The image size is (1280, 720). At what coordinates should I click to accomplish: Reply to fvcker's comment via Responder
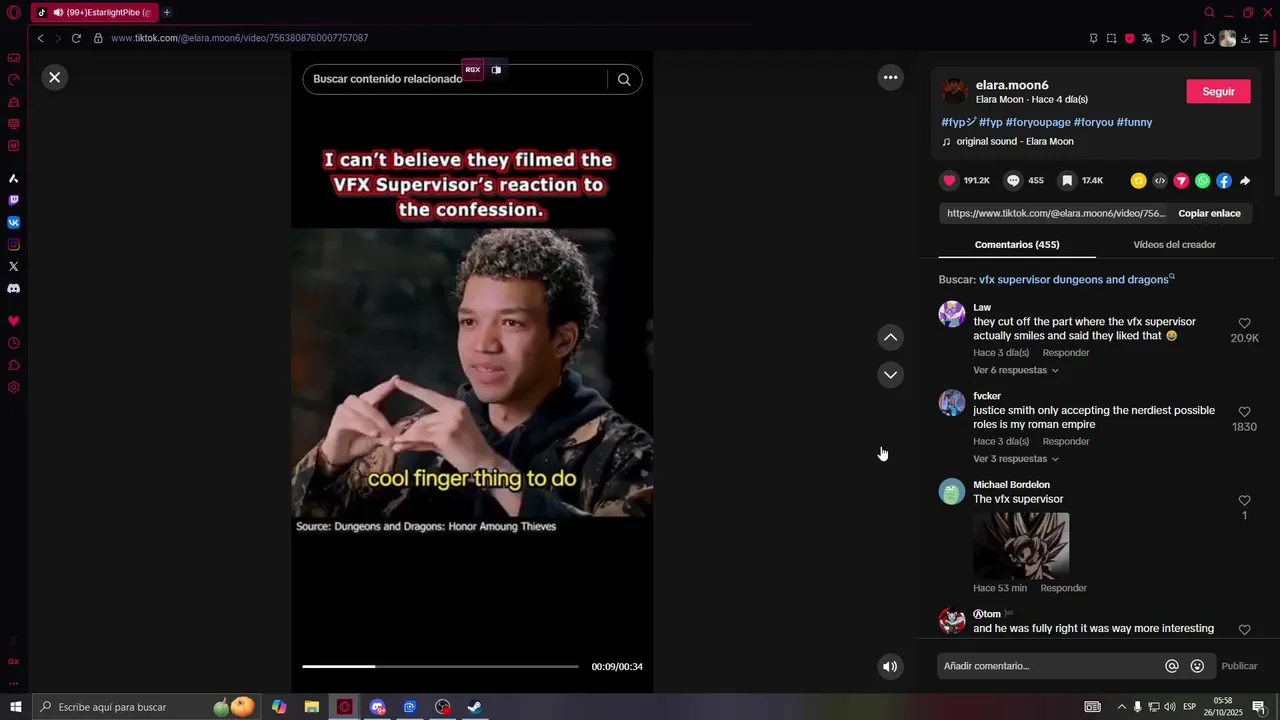1066,441
